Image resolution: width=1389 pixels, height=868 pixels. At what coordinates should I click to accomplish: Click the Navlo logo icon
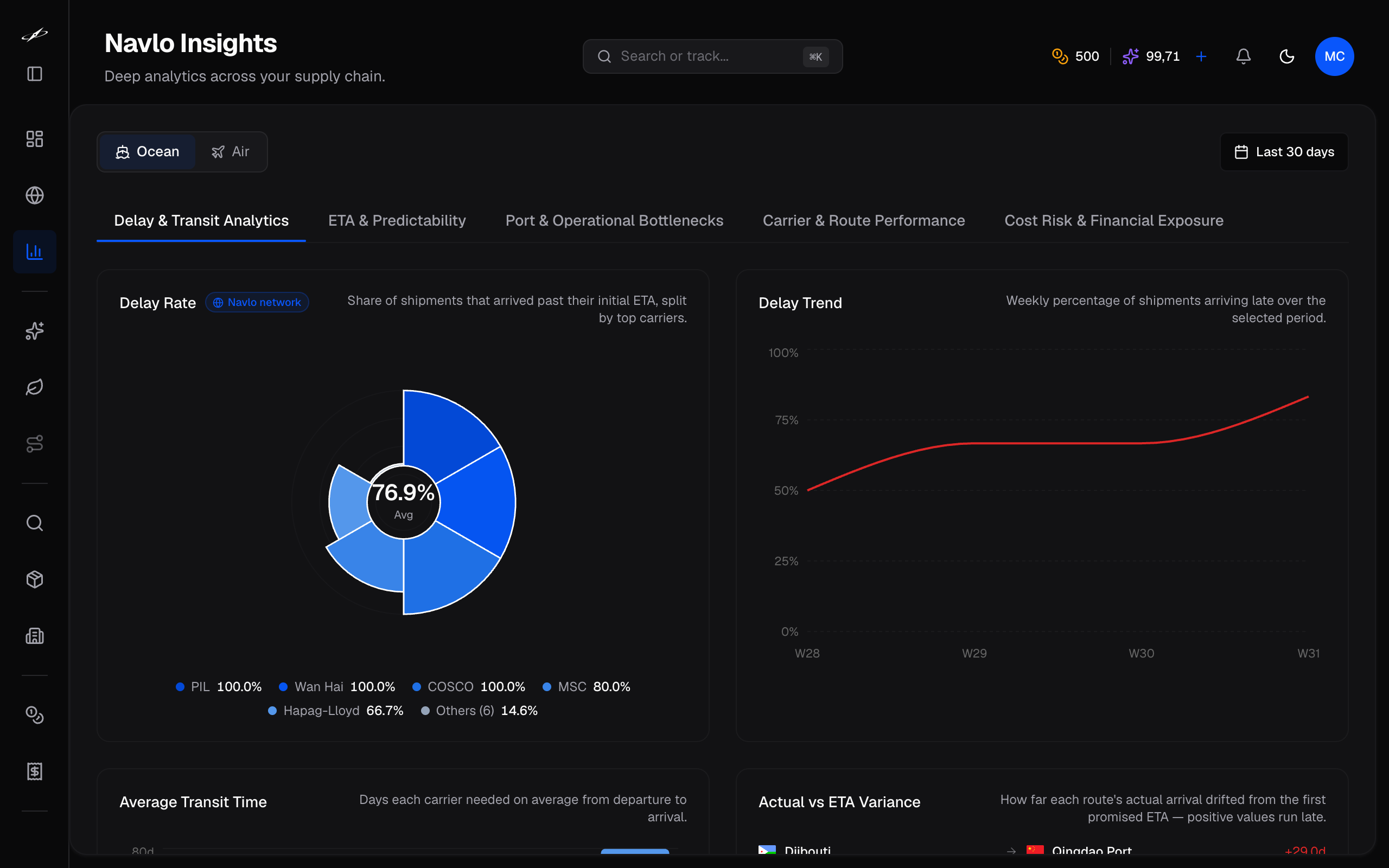click(34, 34)
